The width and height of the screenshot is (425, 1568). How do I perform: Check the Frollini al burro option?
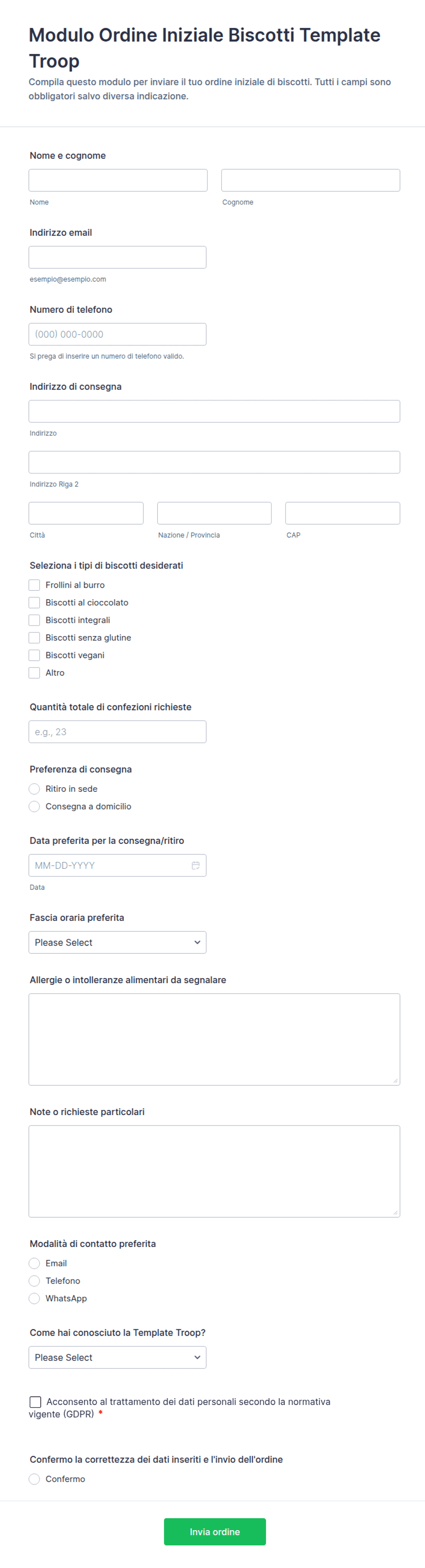(x=34, y=585)
